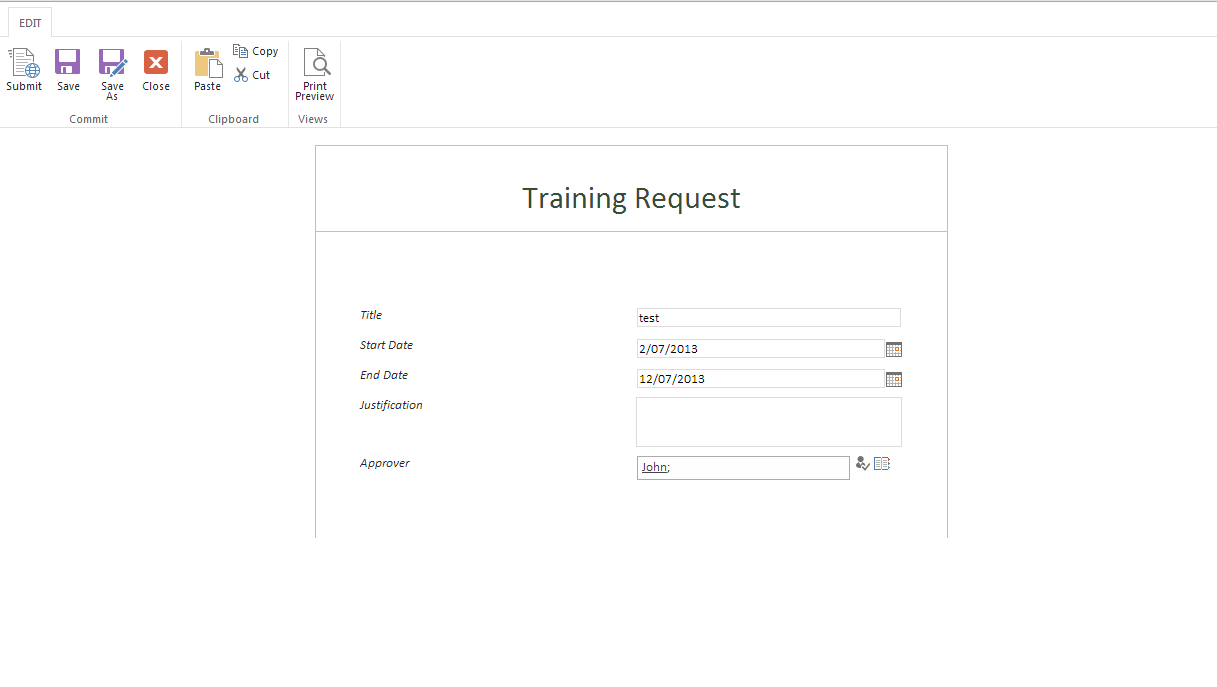
Task: Choose the Save As ribbon icon
Action: (112, 64)
